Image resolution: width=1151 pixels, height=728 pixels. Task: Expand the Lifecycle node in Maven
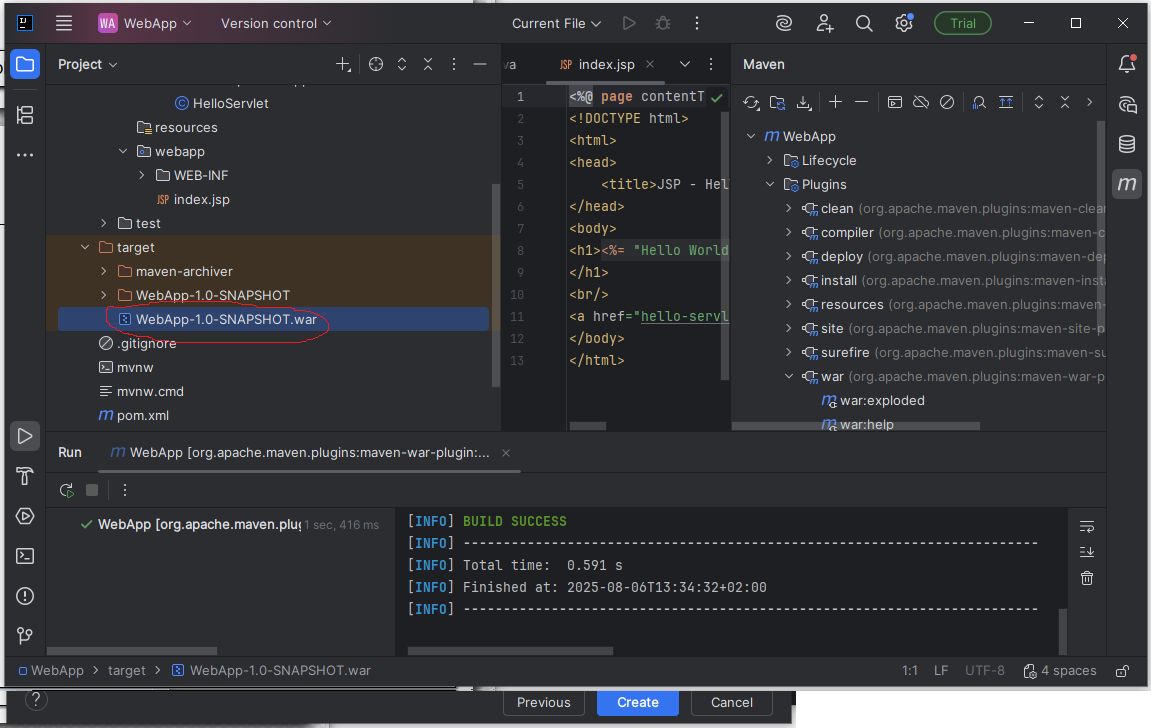(x=770, y=160)
